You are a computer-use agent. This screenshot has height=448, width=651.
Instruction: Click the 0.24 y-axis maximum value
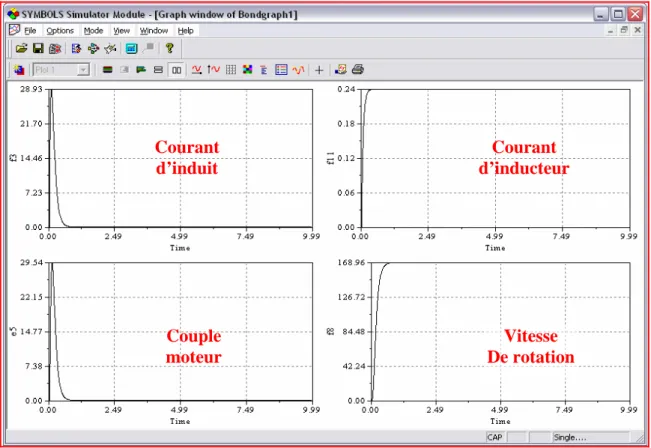click(346, 89)
